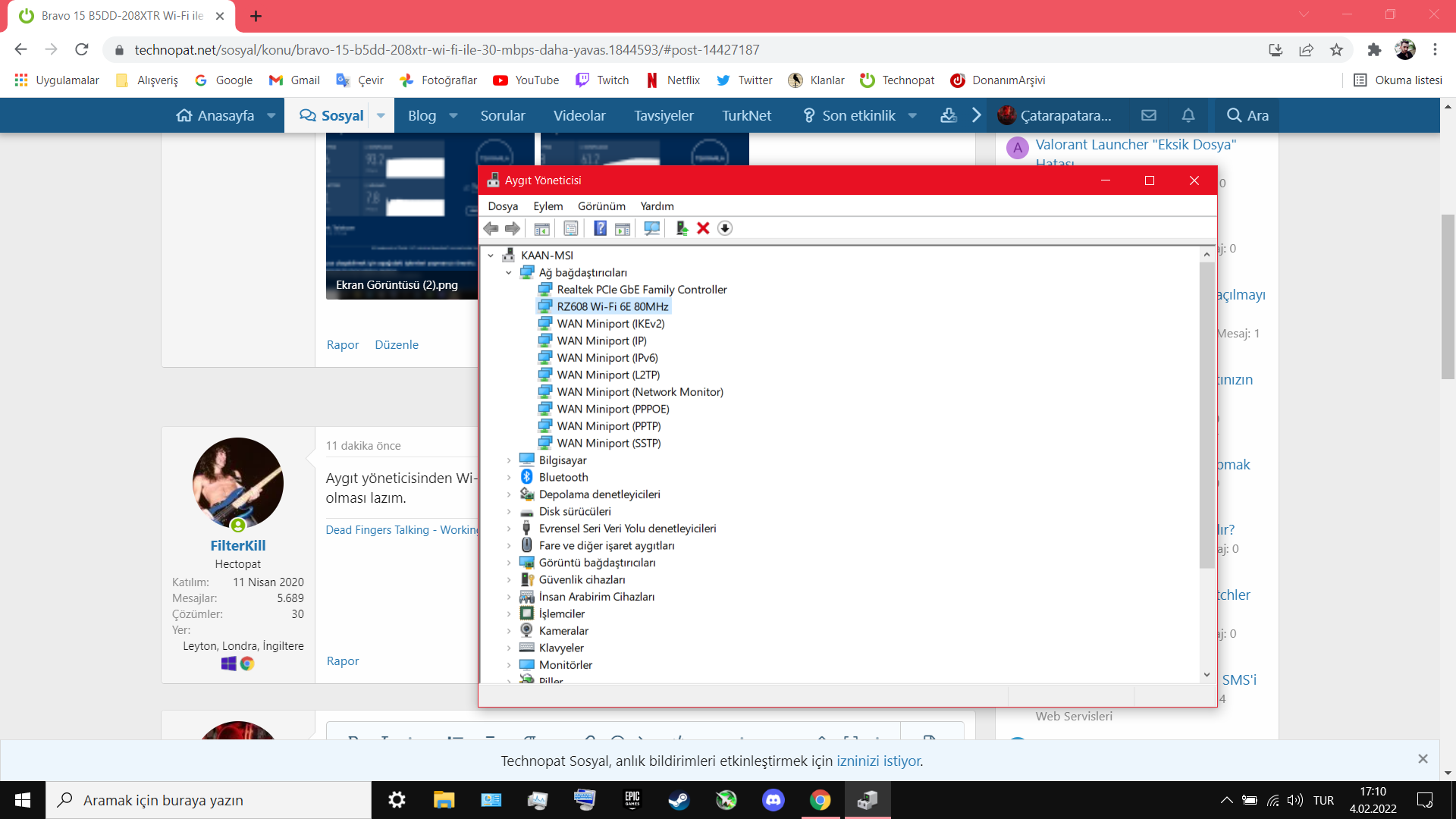The width and height of the screenshot is (1456, 819).
Task: Expand the Görüntü bağdaştırıcıları category
Action: (x=509, y=563)
